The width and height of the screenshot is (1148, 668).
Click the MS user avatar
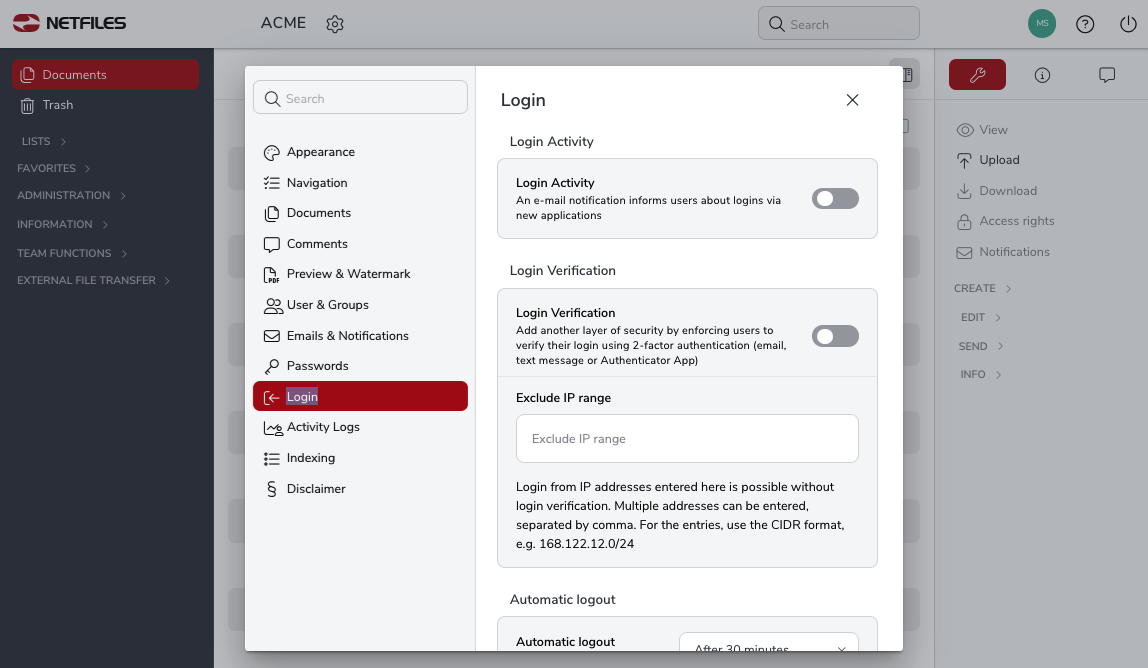(1042, 23)
